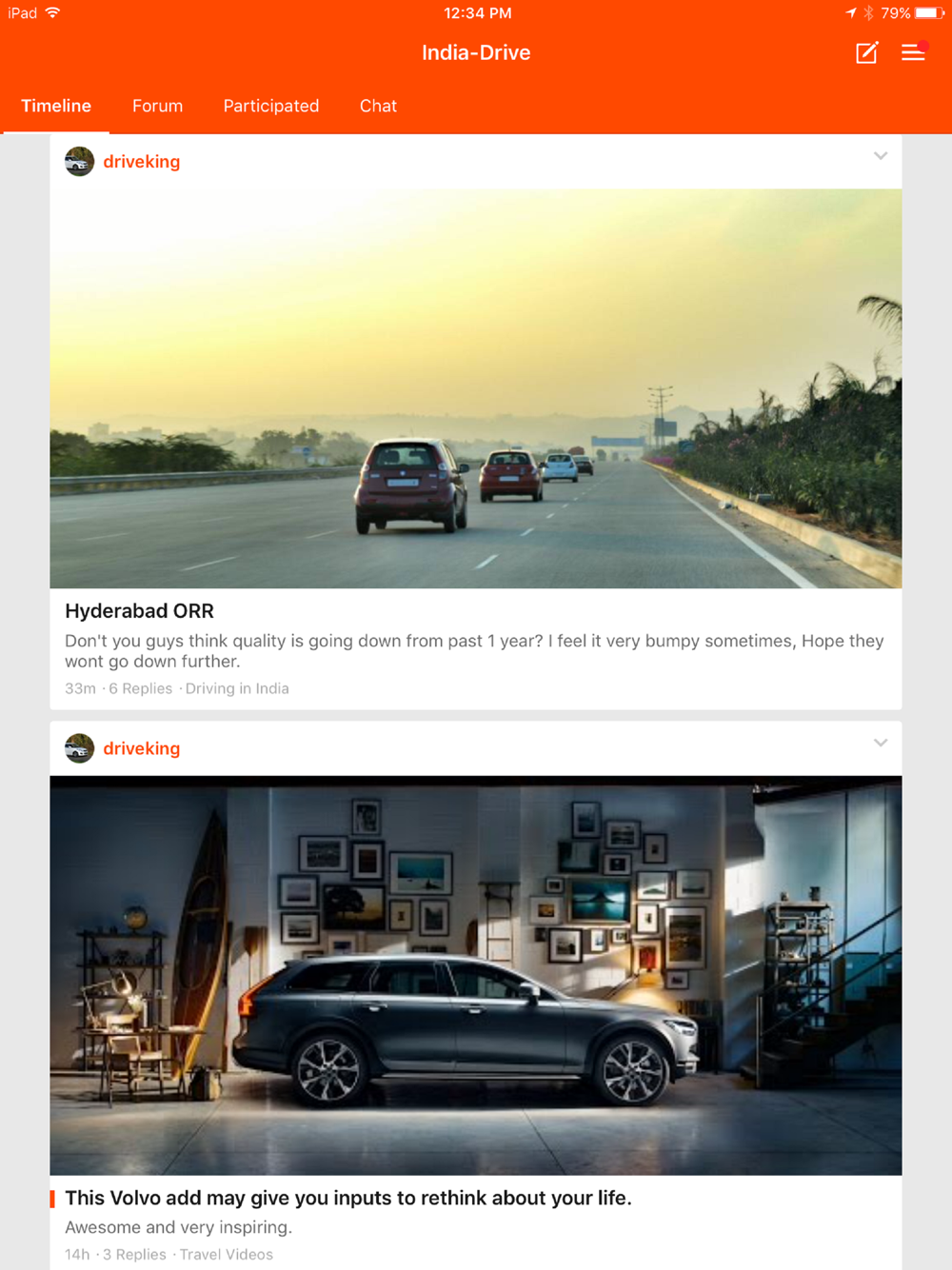Expand options chevron on Hyderabad ORR post
952x1270 pixels.
(x=881, y=155)
